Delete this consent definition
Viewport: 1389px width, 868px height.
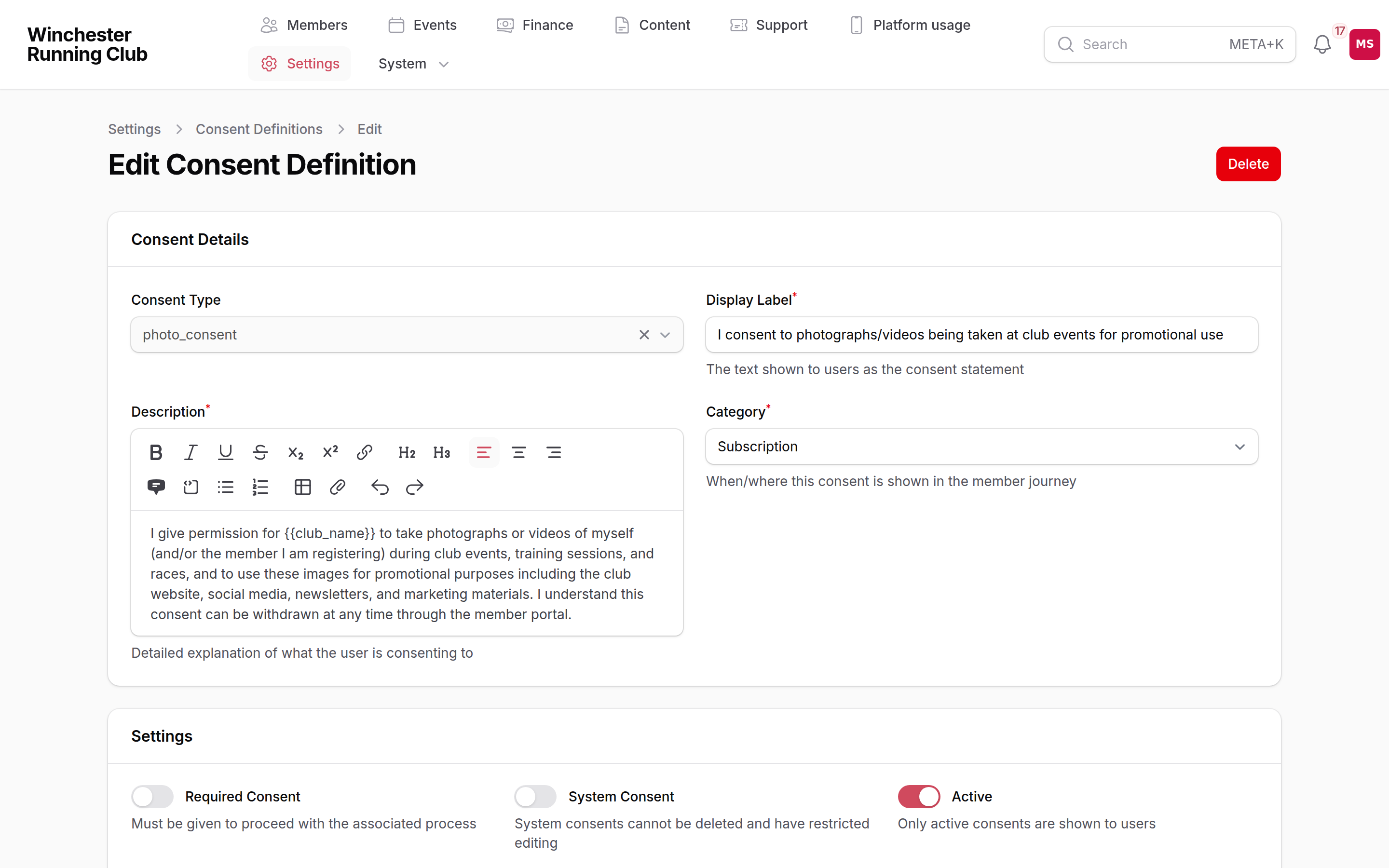1248,164
